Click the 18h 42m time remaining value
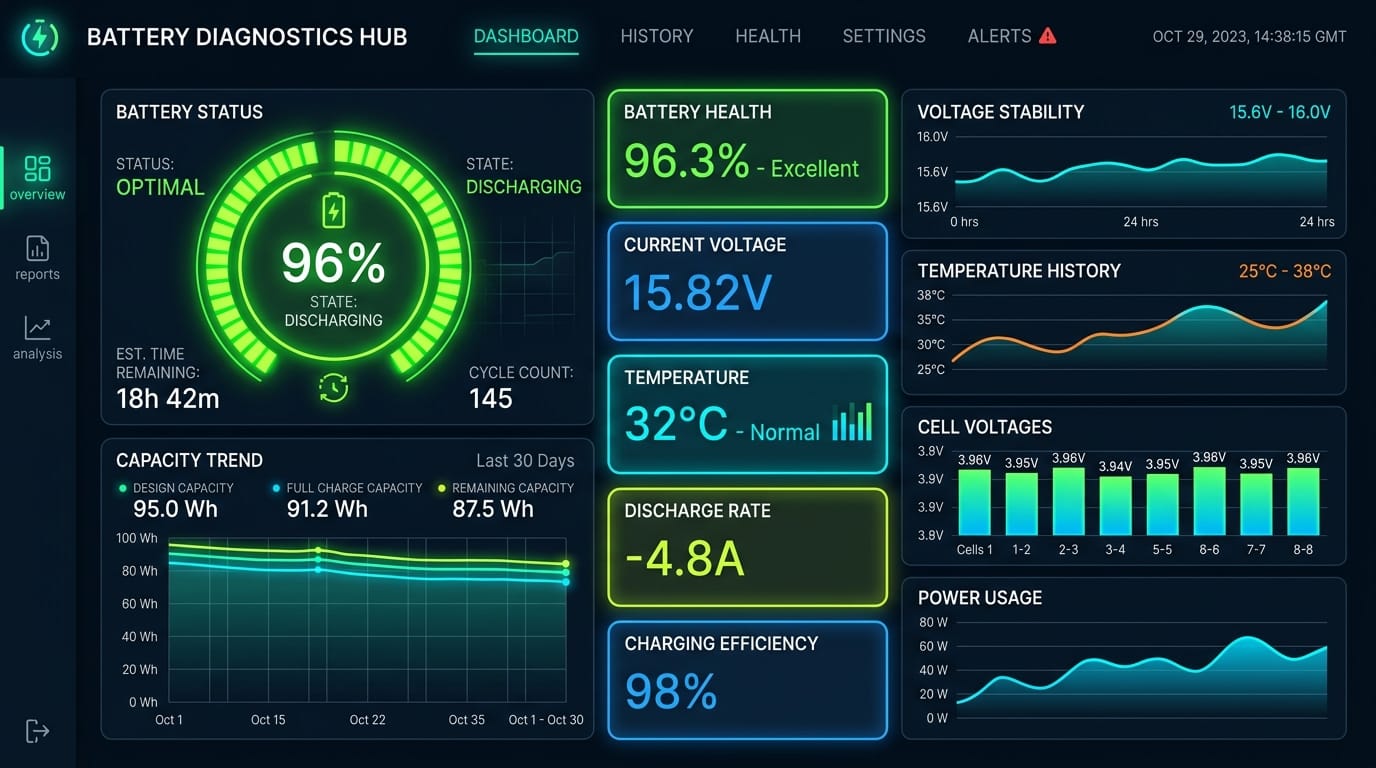 168,398
